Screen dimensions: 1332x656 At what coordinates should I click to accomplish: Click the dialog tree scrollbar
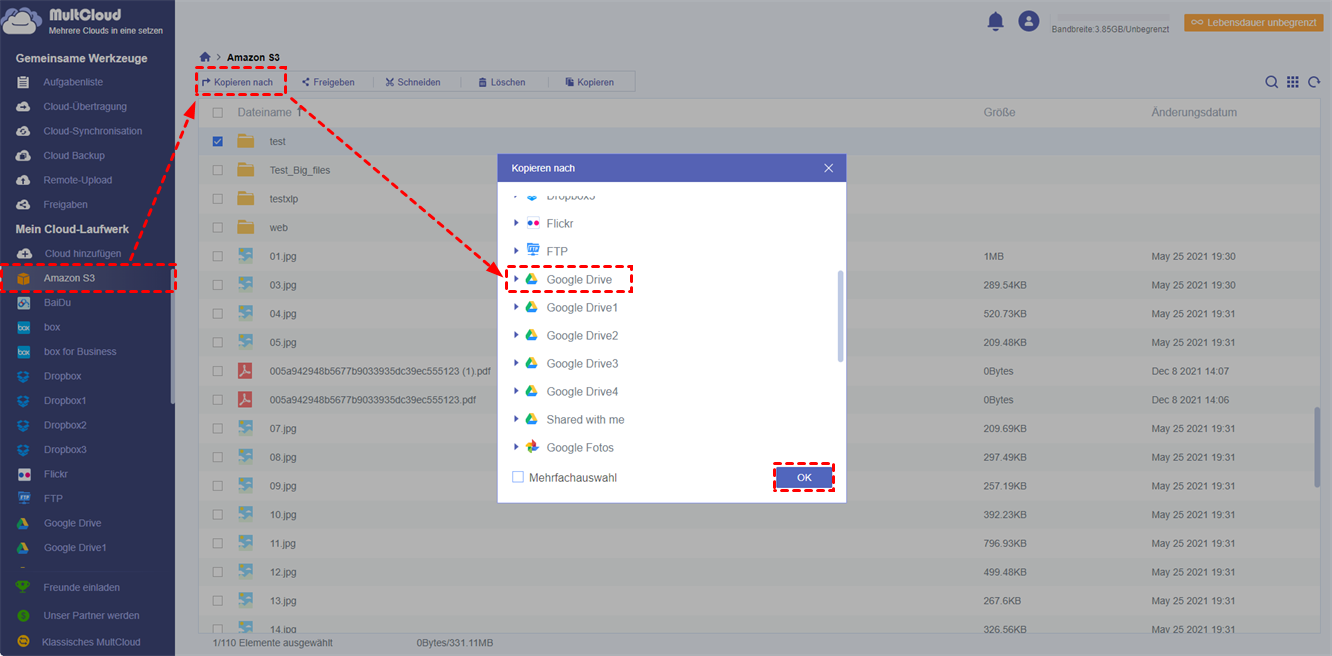840,316
